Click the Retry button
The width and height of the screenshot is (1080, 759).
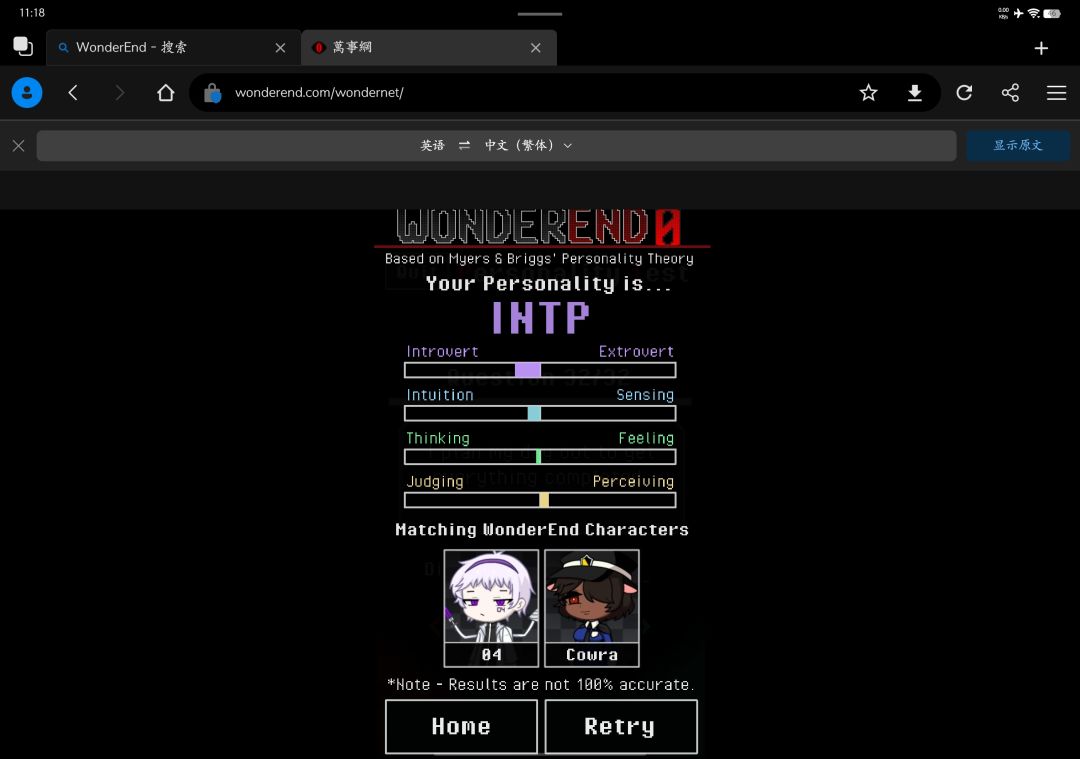click(621, 727)
